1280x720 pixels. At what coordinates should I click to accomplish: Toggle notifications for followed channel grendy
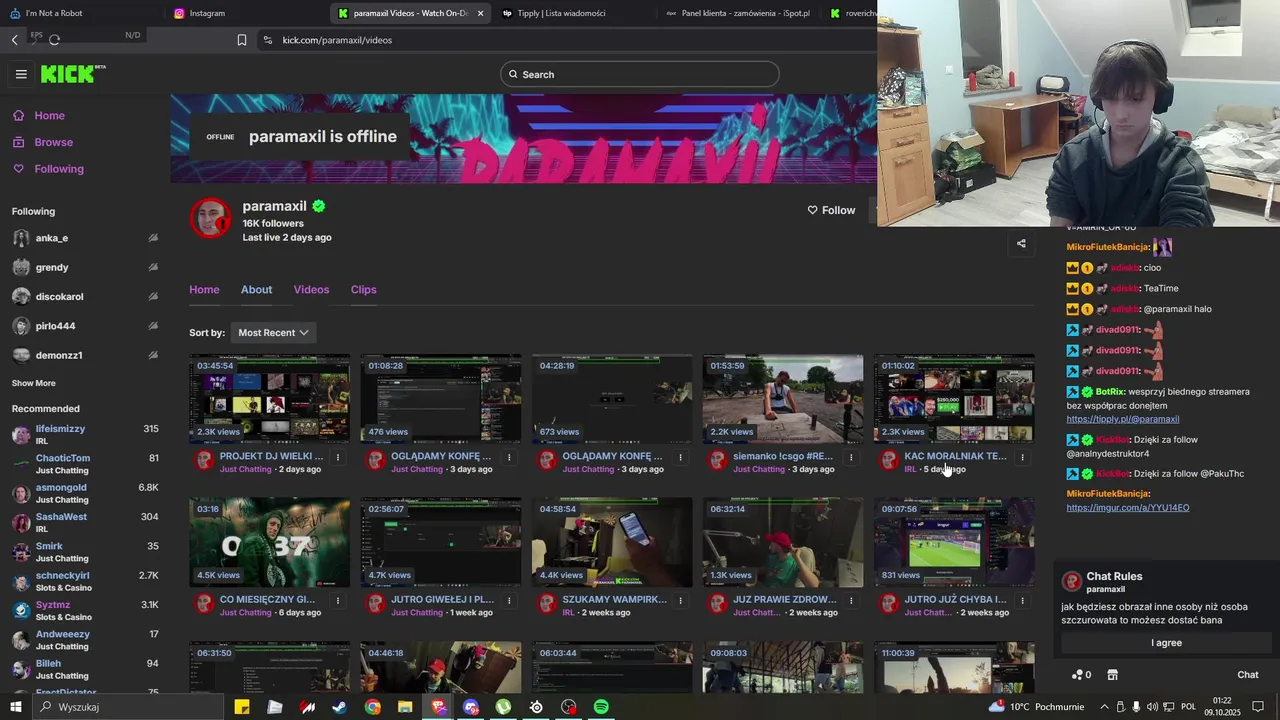pos(153,267)
